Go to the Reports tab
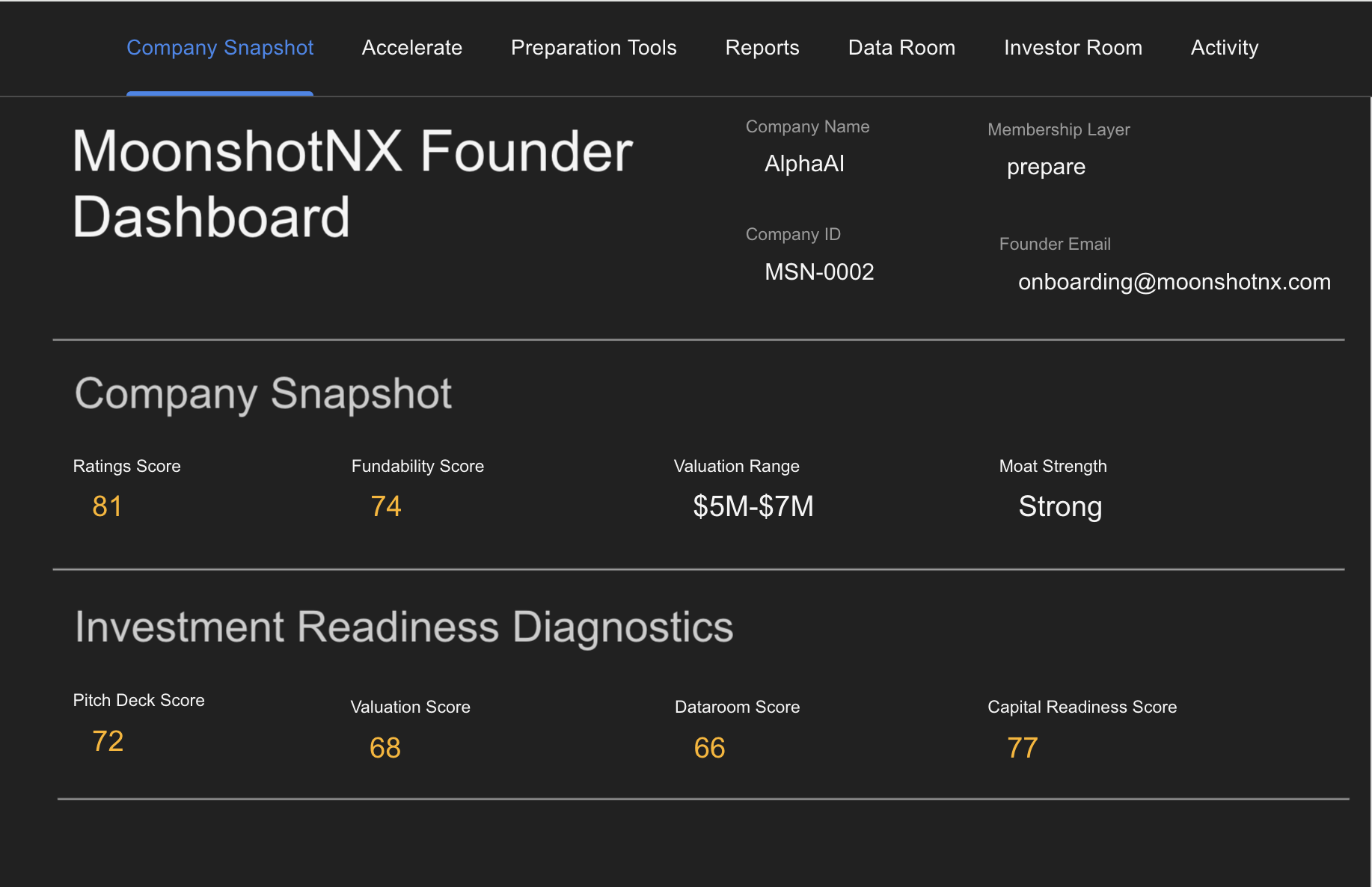The image size is (1372, 887). point(762,48)
